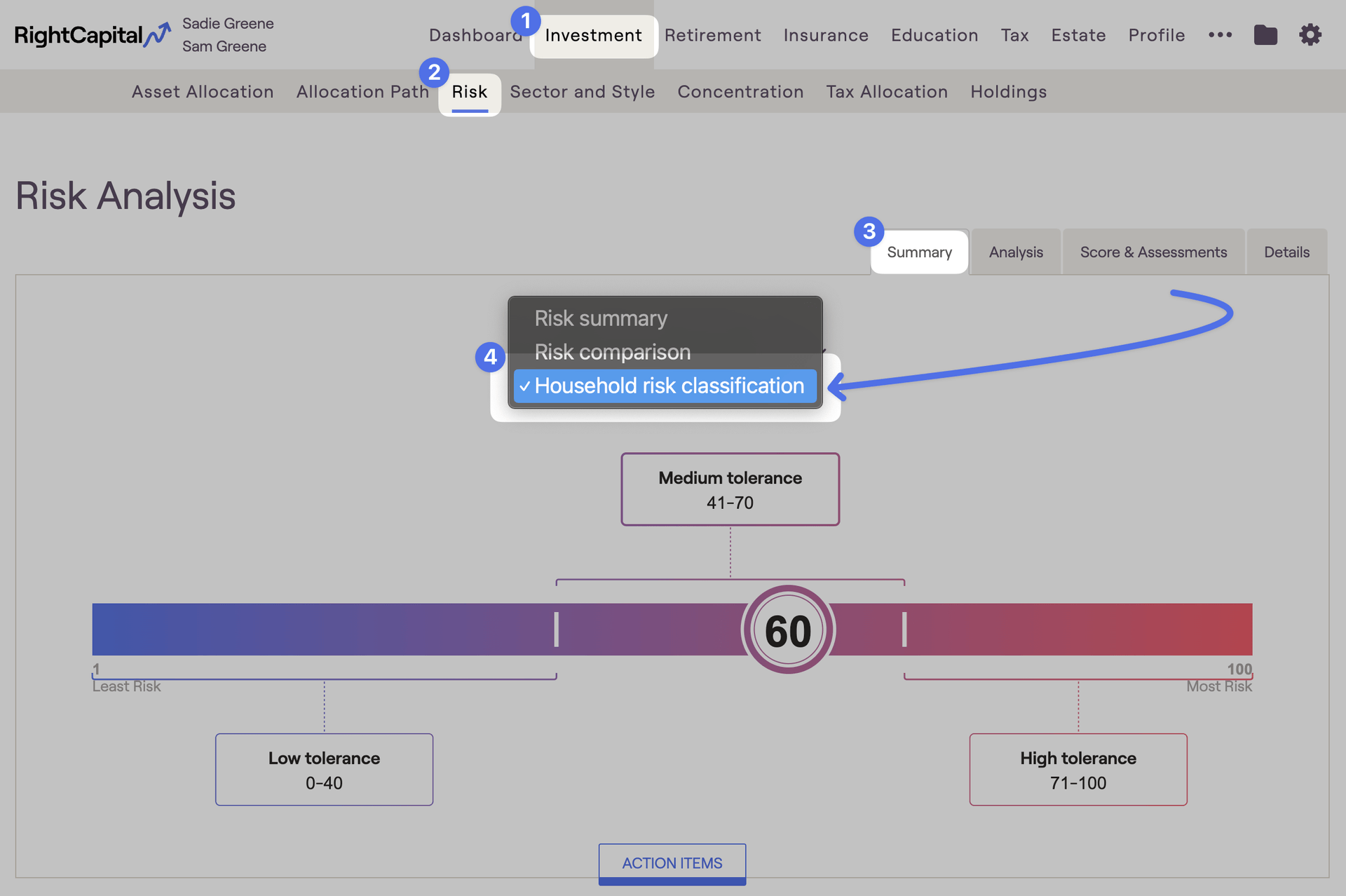This screenshot has height=896, width=1346.
Task: Open the Insurance tab
Action: (x=826, y=35)
